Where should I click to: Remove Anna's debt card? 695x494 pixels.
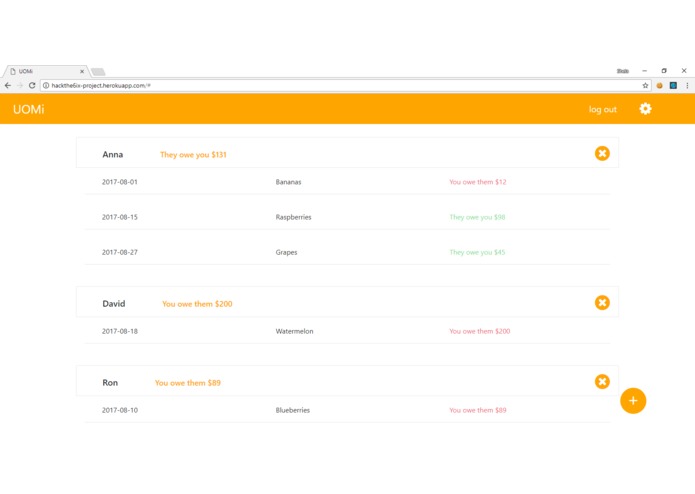point(602,153)
